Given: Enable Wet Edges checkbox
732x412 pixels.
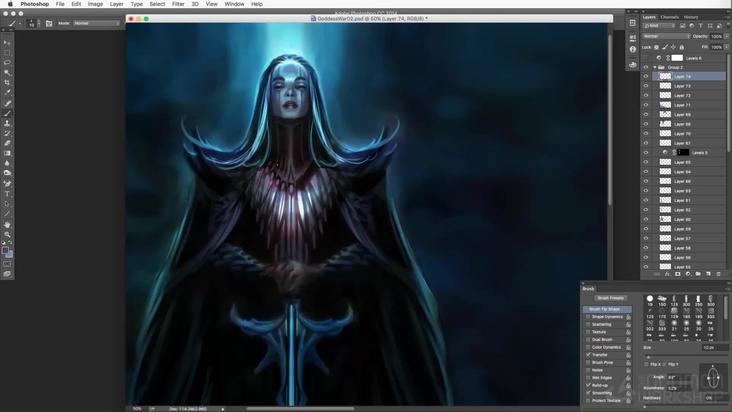Looking at the screenshot, I should tap(588, 377).
